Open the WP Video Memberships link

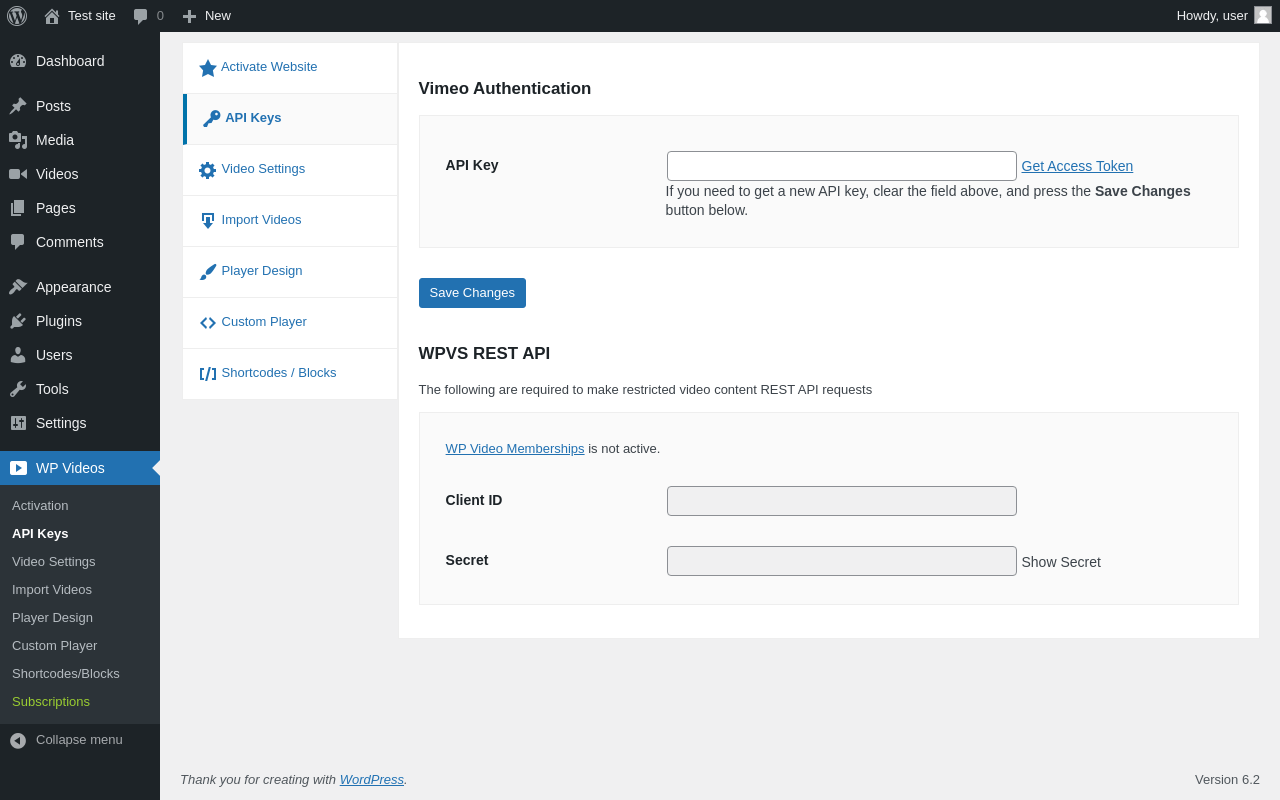pos(515,449)
